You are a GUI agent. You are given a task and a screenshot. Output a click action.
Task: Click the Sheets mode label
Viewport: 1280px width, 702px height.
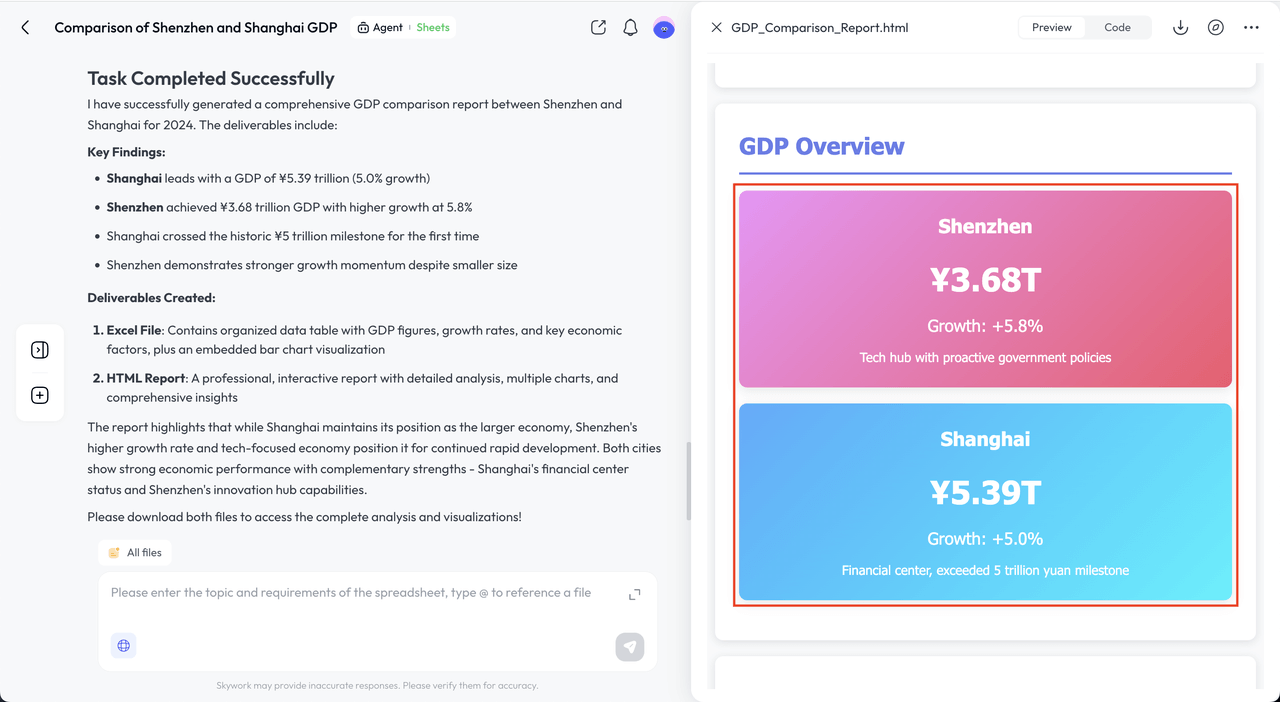click(x=433, y=28)
